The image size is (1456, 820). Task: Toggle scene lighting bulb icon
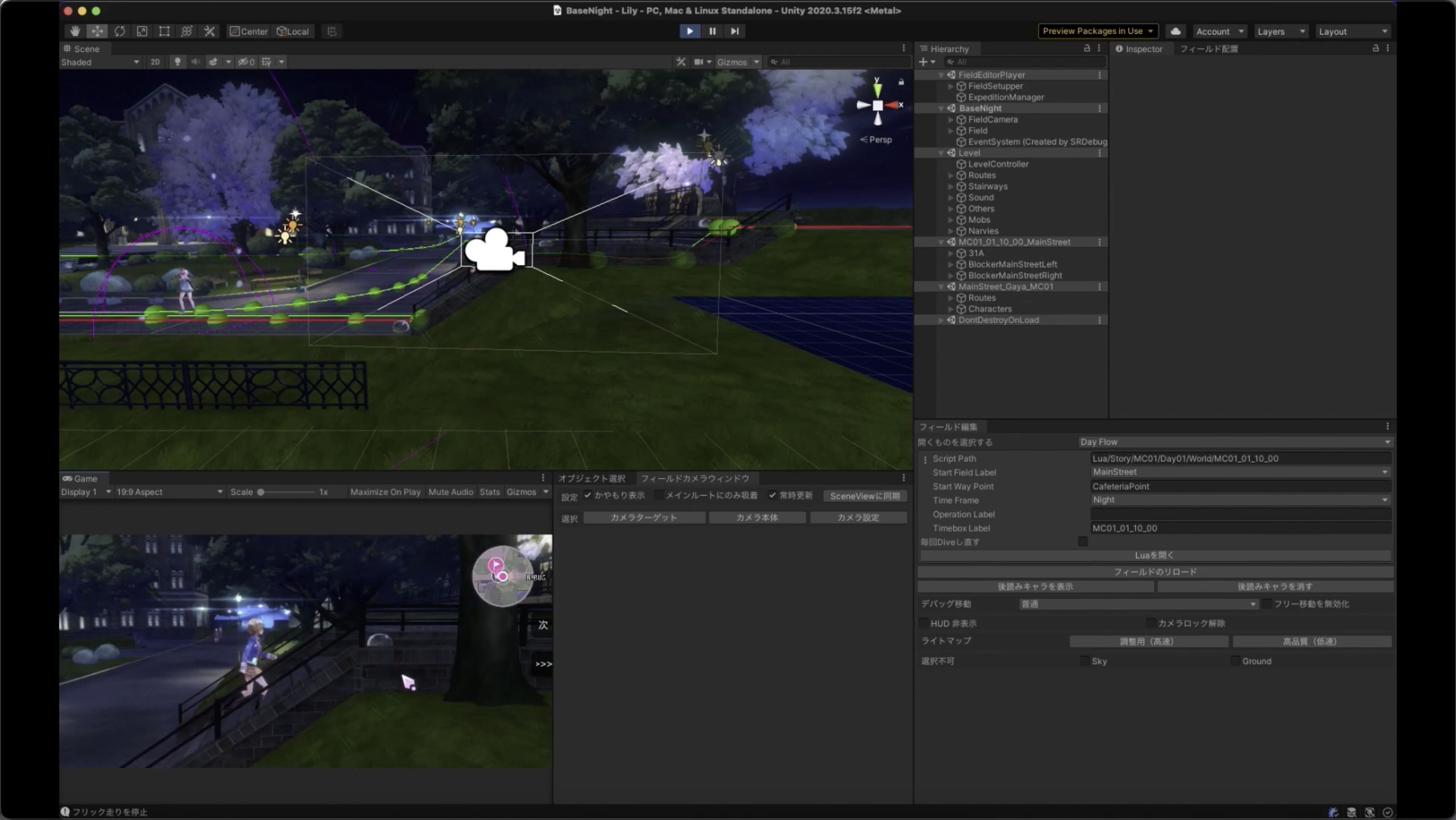click(177, 62)
